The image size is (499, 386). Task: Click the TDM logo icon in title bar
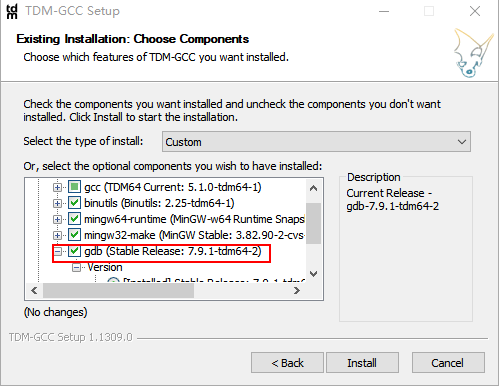[12, 11]
